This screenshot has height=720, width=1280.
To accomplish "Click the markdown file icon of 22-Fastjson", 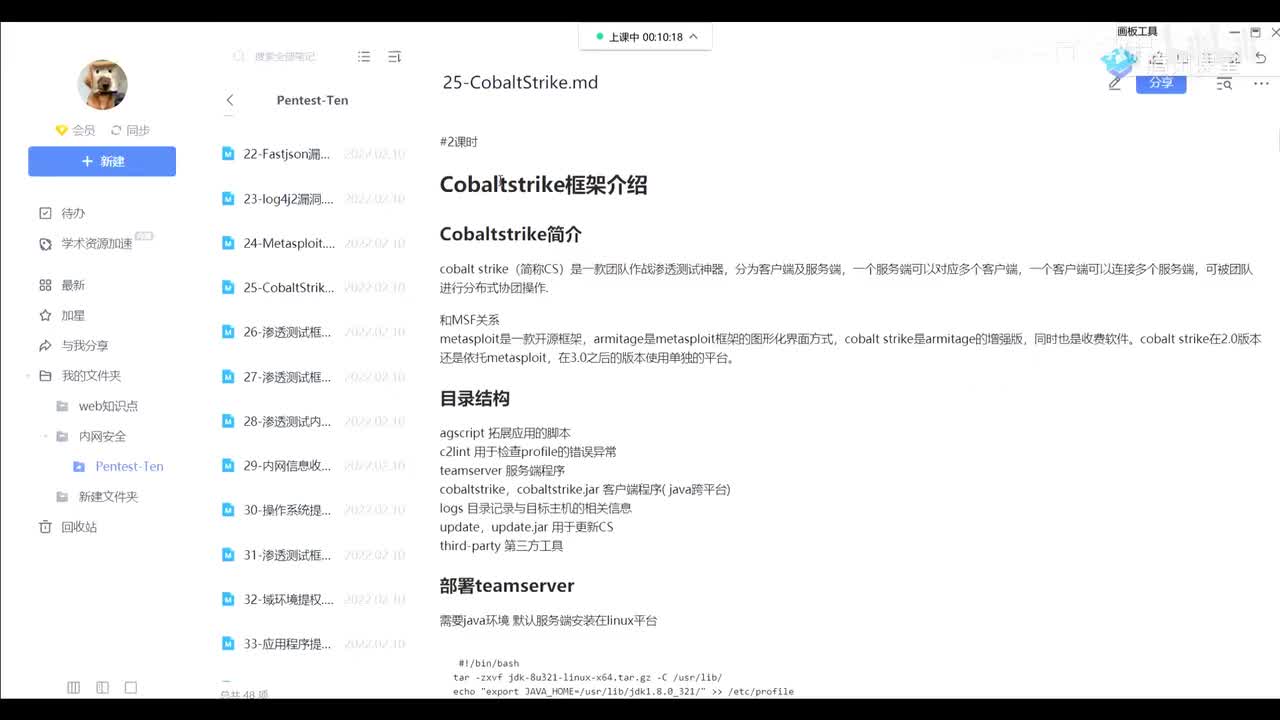I will click(x=228, y=155).
